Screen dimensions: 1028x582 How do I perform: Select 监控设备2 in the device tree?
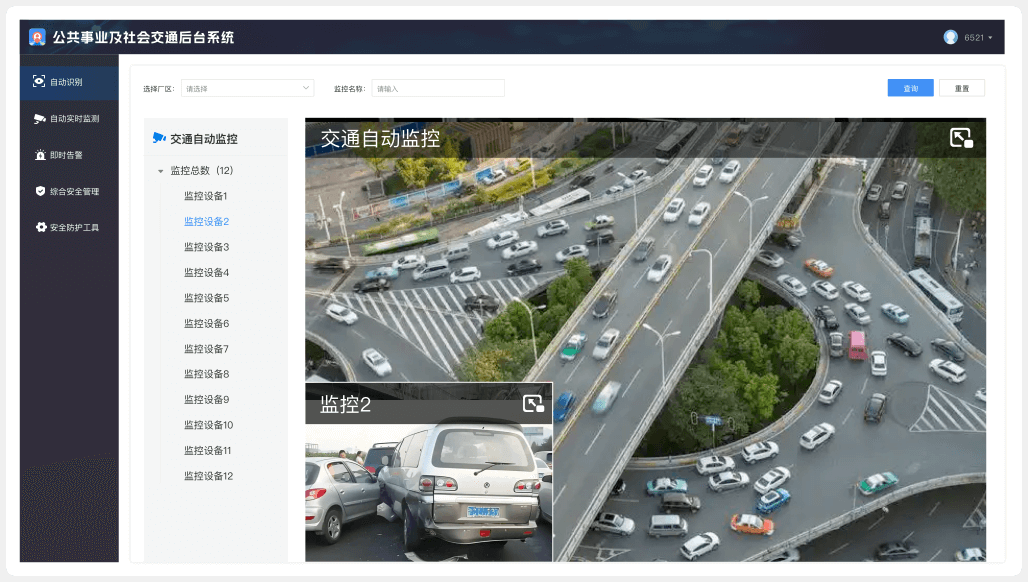(x=206, y=221)
